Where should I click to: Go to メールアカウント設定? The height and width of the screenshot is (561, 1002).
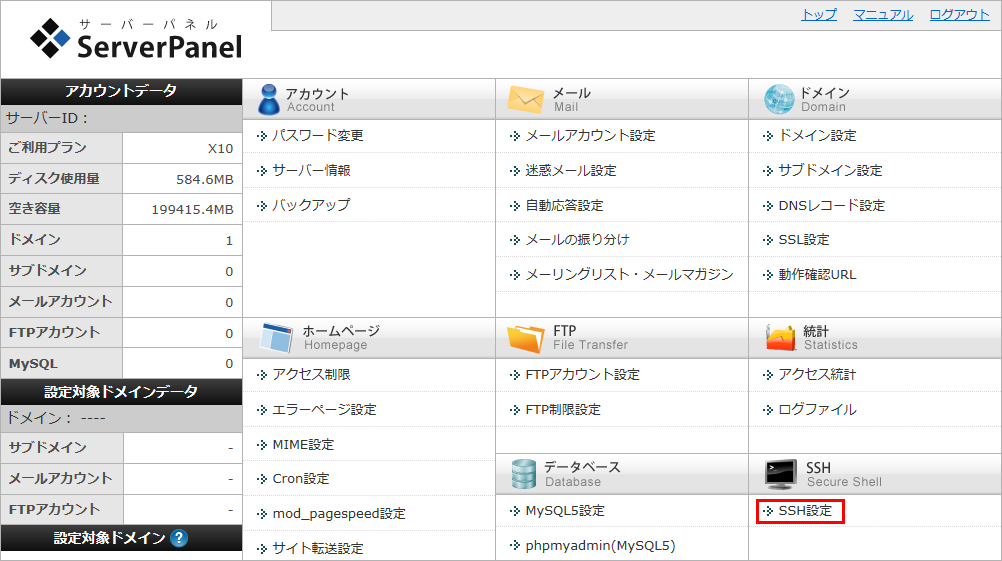coord(590,135)
